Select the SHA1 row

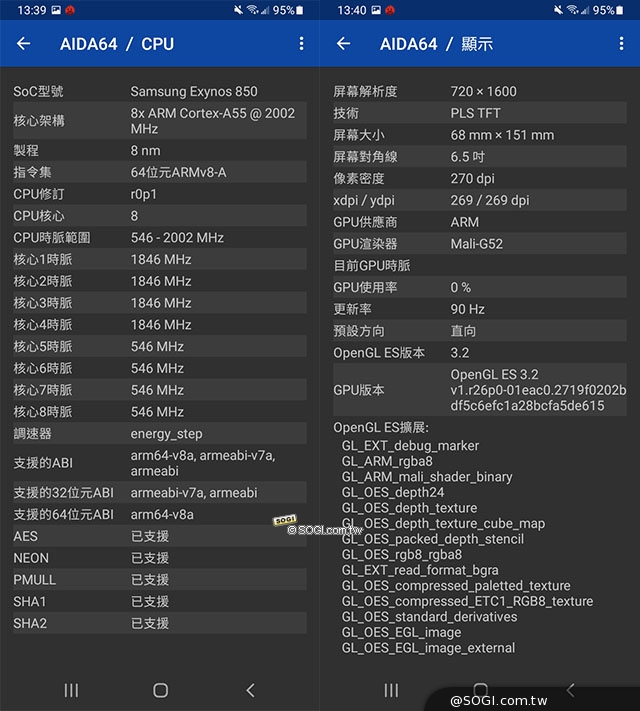click(160, 601)
